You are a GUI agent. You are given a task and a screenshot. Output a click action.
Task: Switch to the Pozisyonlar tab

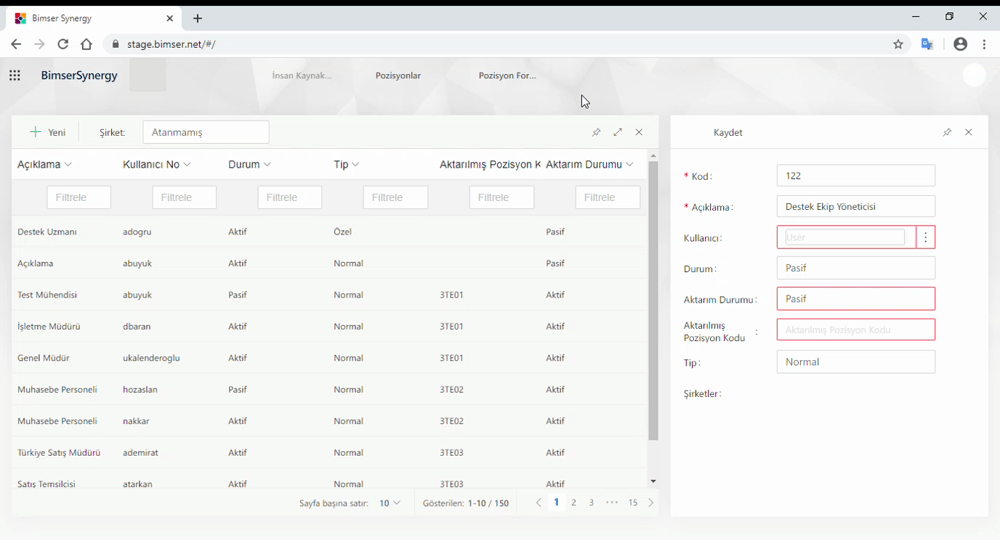tap(398, 76)
